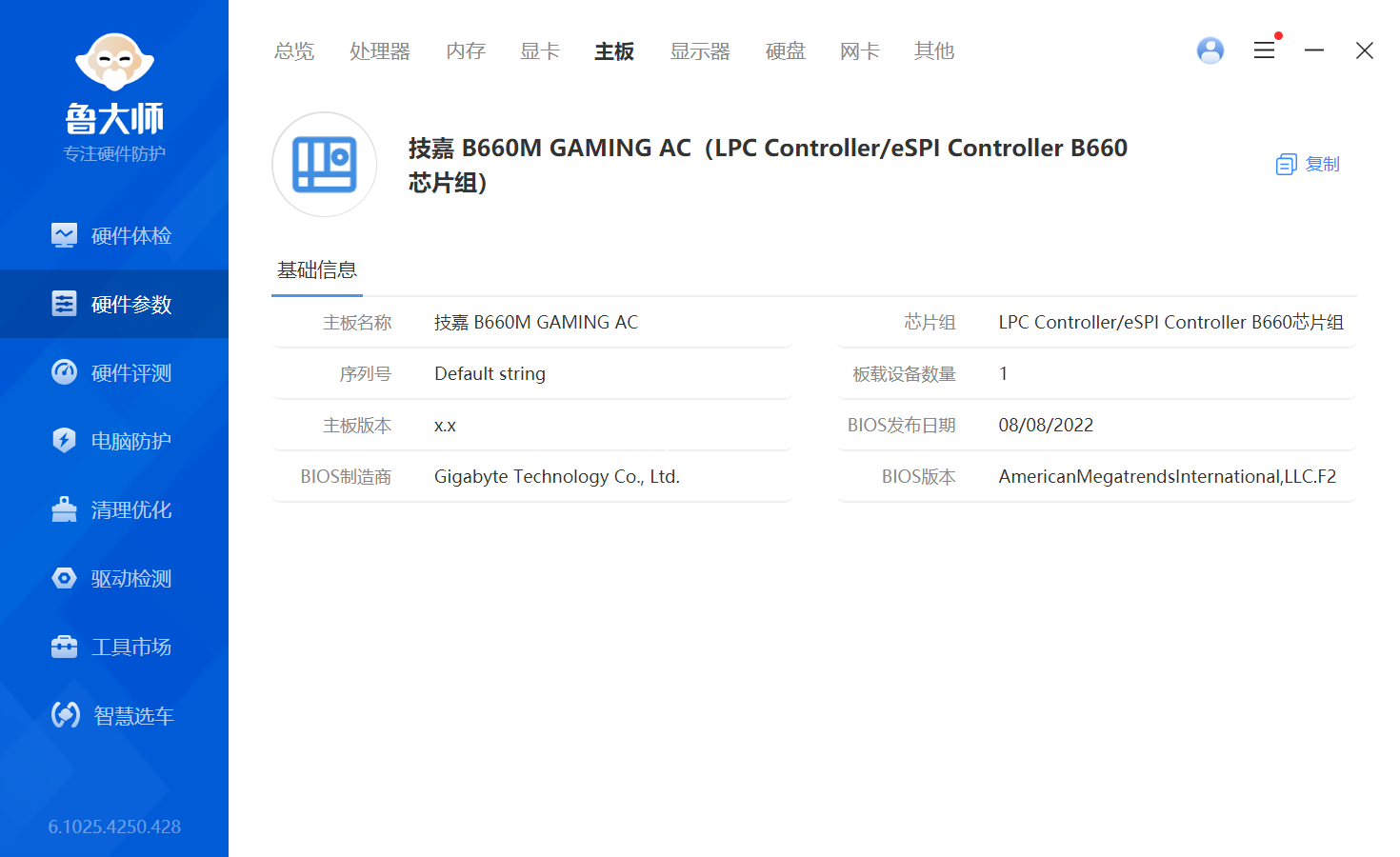Image resolution: width=1400 pixels, height=857 pixels.
Task: Click the 专注硬件防护 slogan text
Action: 114,153
